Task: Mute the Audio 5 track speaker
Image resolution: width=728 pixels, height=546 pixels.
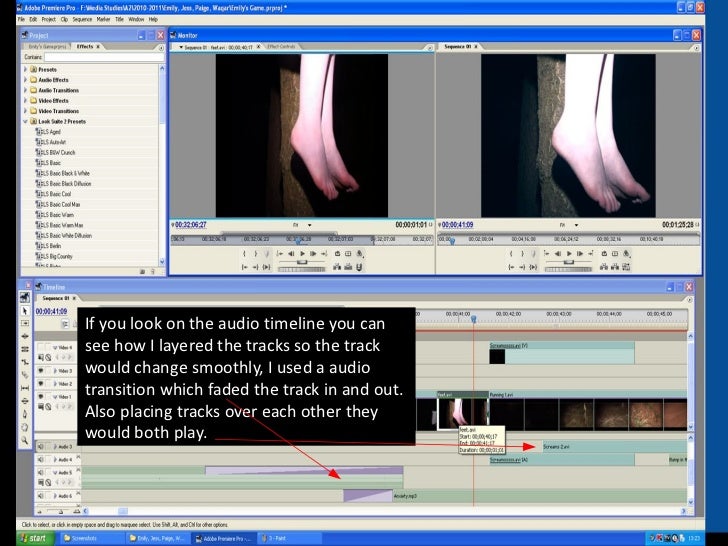Action: click(x=41, y=472)
